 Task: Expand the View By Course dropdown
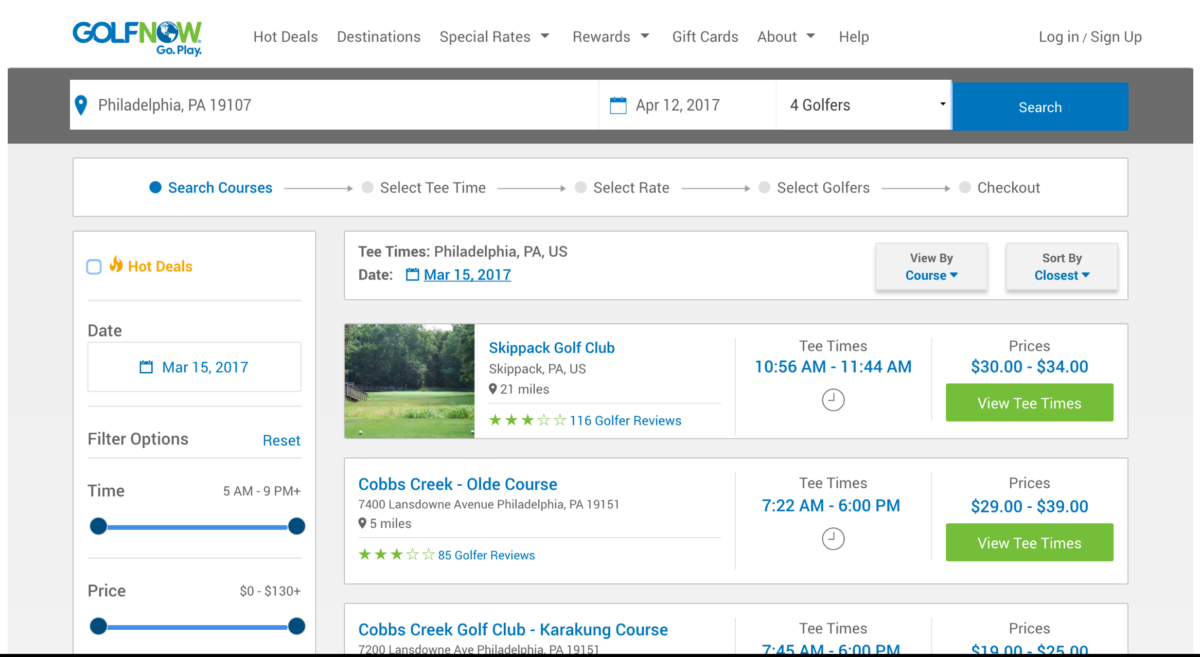[931, 267]
